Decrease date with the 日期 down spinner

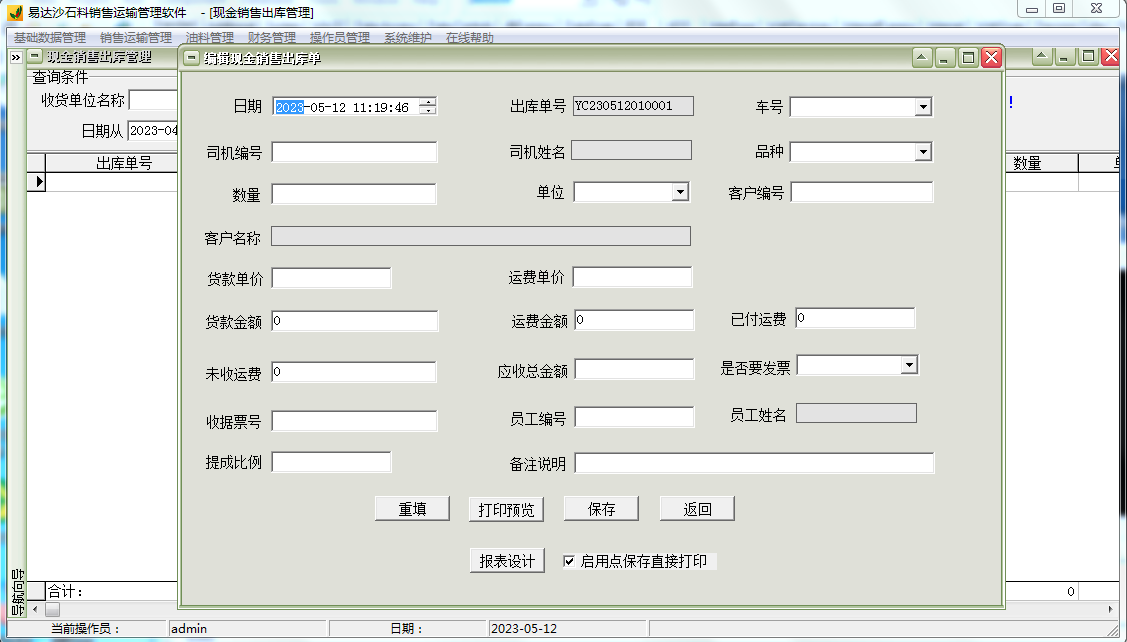428,111
